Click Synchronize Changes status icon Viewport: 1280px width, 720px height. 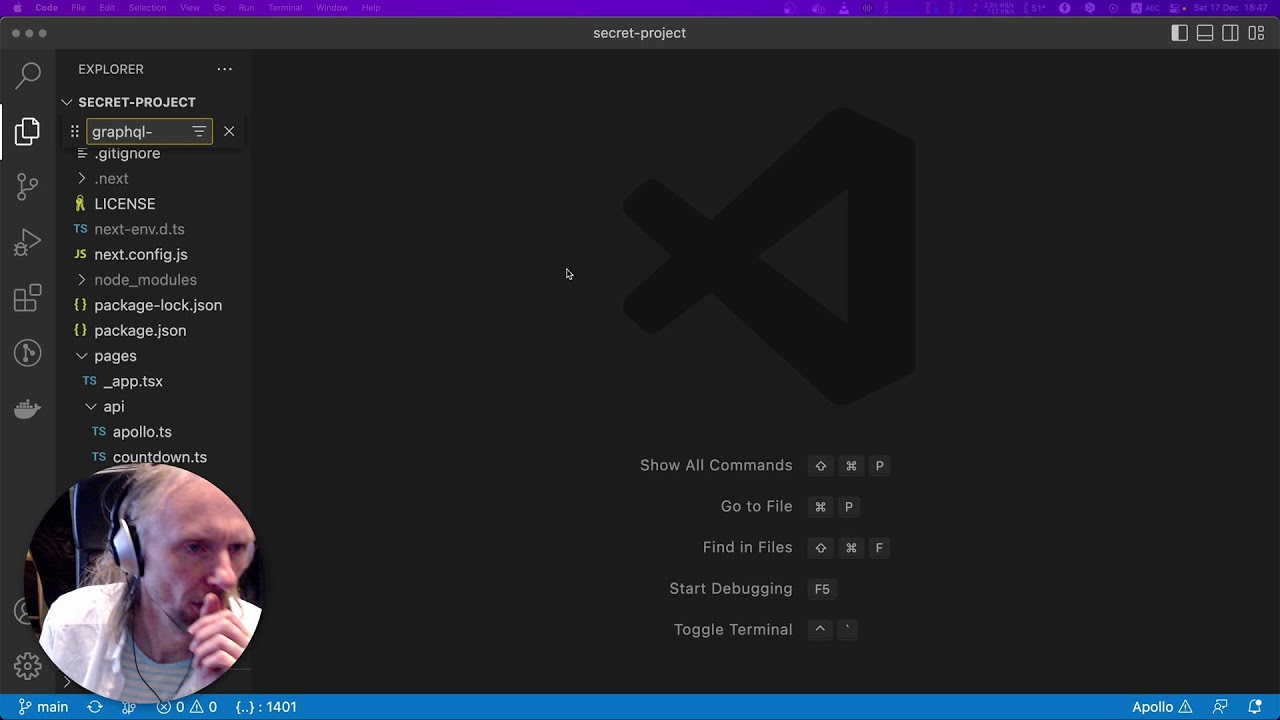pyautogui.click(x=95, y=707)
